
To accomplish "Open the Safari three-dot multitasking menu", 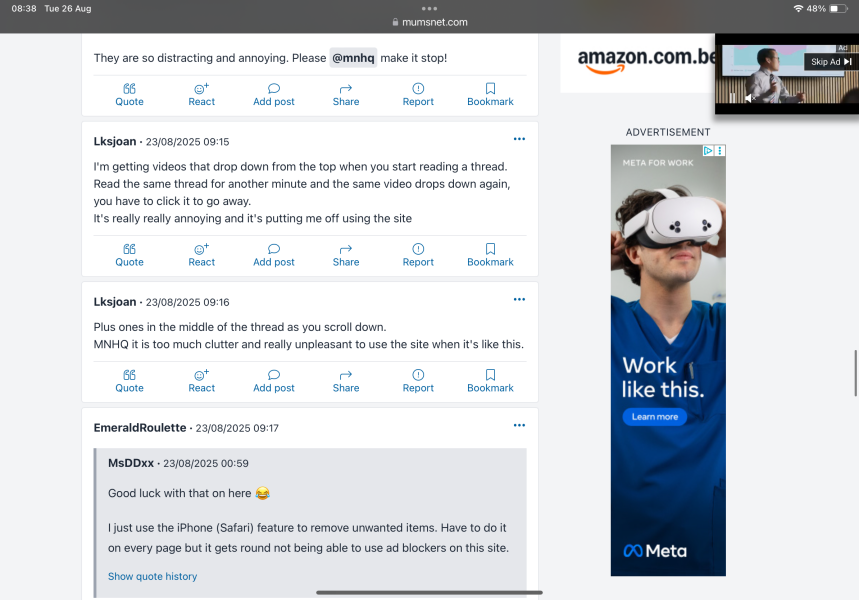I will click(430, 8).
